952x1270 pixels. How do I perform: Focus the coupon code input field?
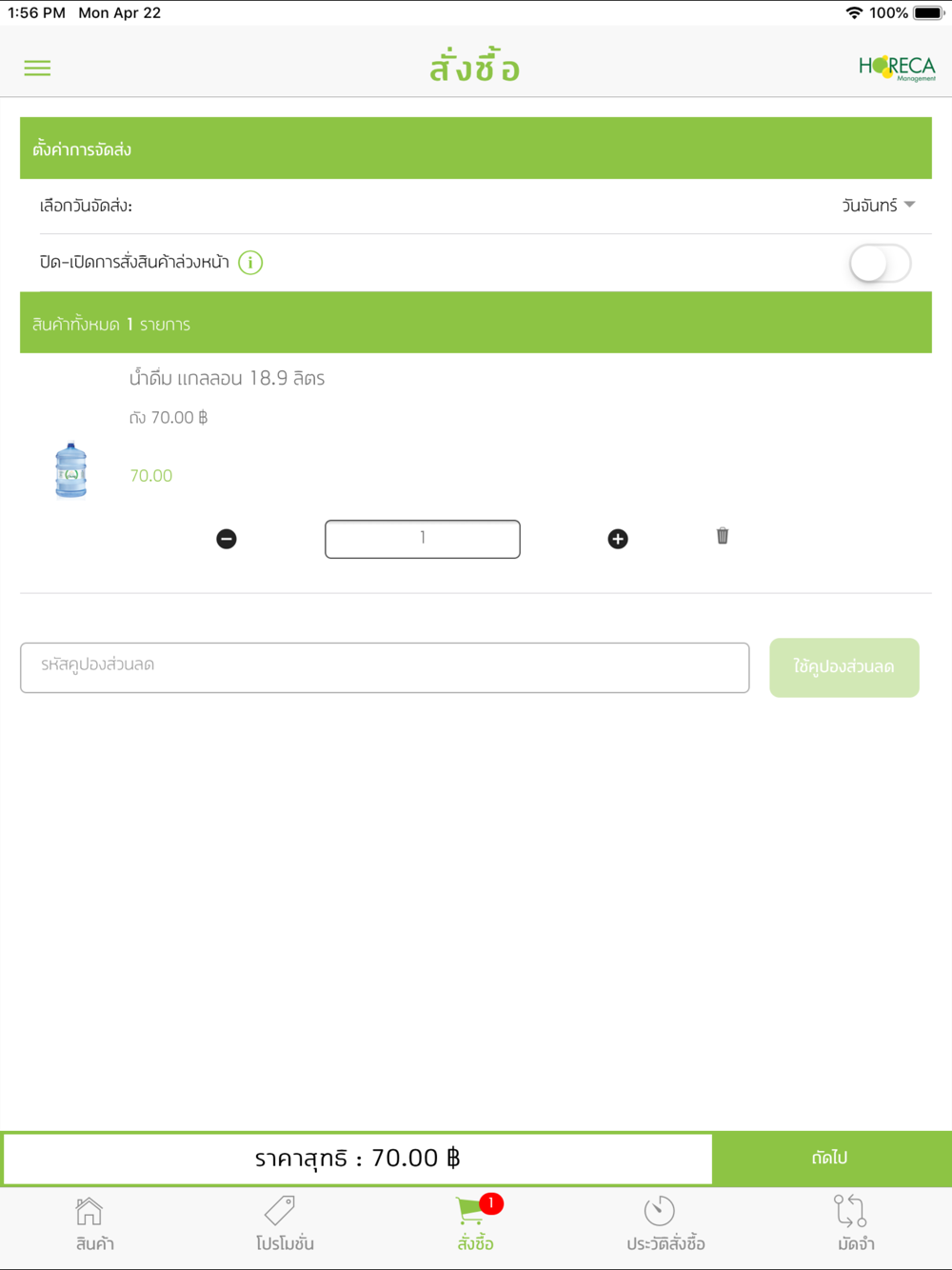pyautogui.click(x=385, y=667)
